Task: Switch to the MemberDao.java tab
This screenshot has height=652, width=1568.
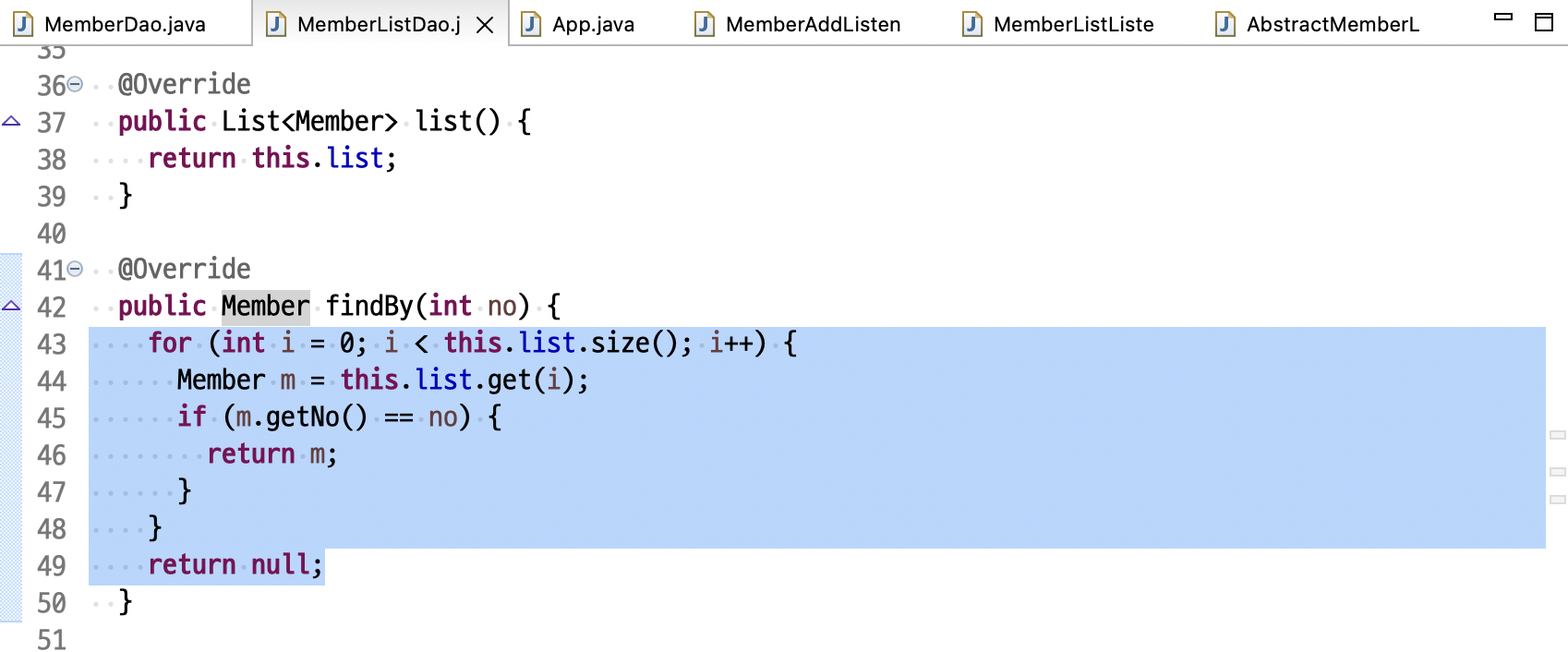Action: (125, 24)
